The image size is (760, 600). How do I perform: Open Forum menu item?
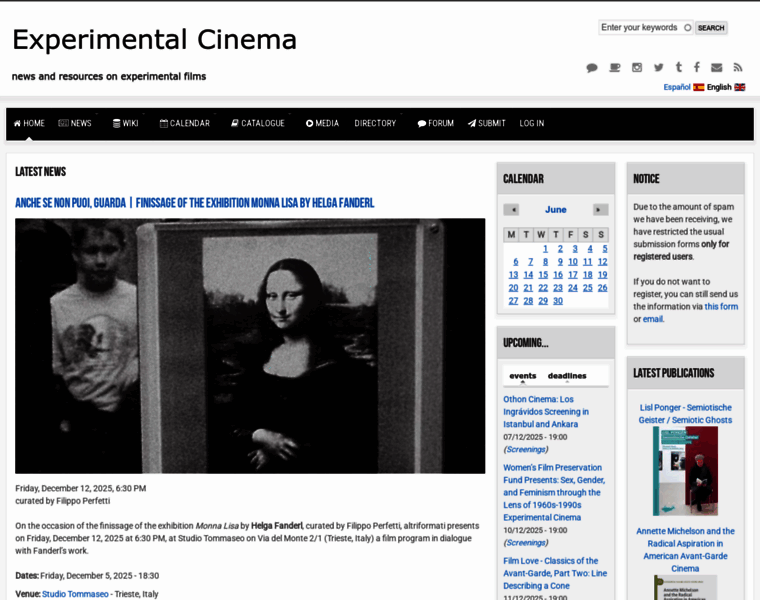coord(436,123)
